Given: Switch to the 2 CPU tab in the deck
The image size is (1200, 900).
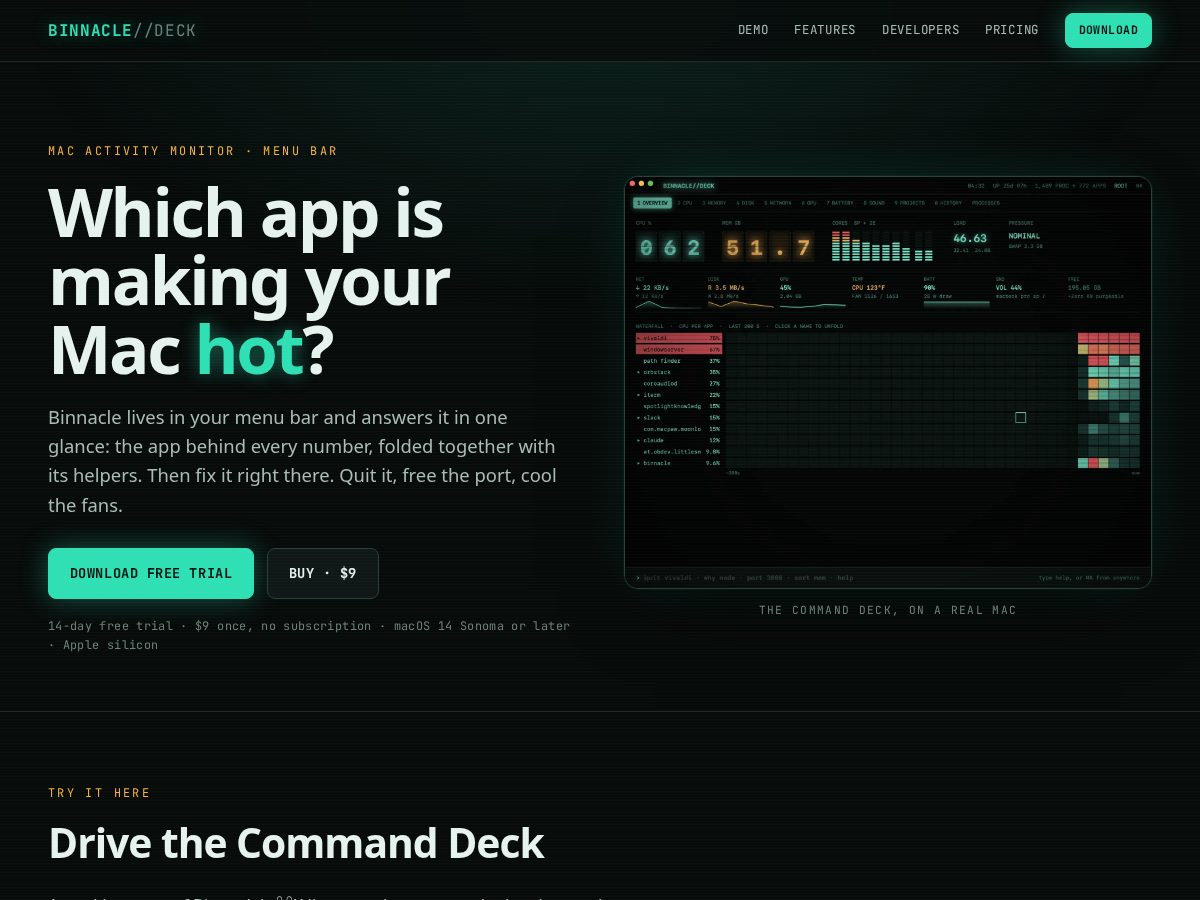Looking at the screenshot, I should coord(684,203).
